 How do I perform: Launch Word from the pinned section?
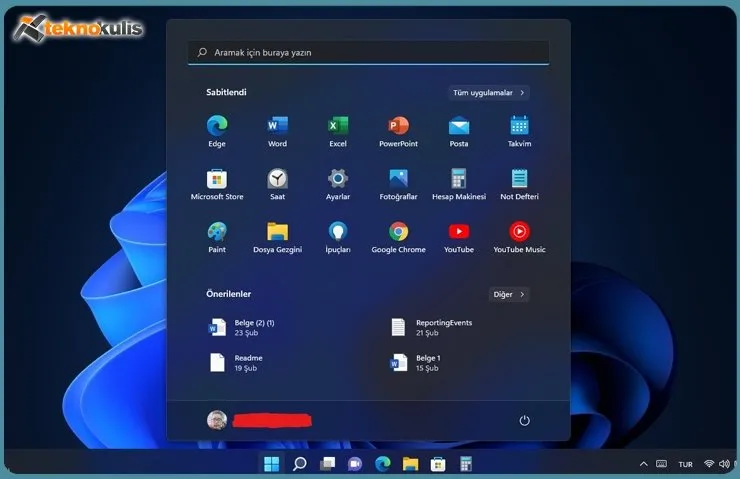(x=278, y=131)
